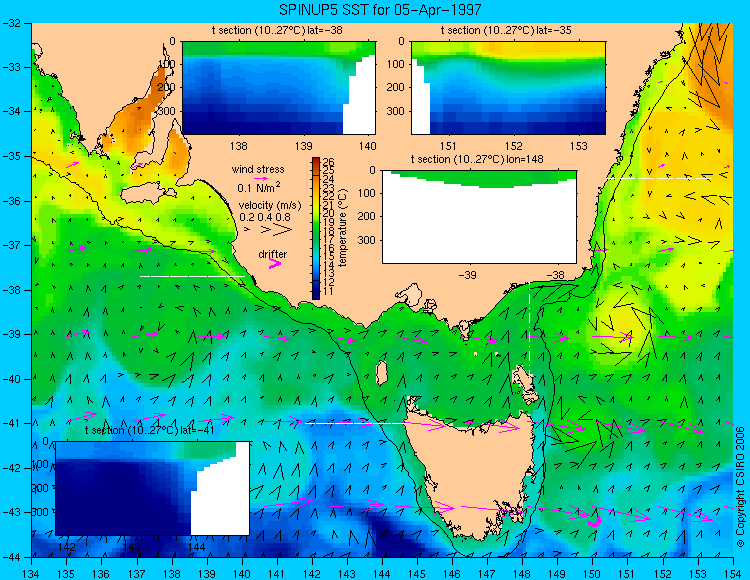Click the '26' value at the colorbar top
750x580 pixels.
click(x=329, y=162)
